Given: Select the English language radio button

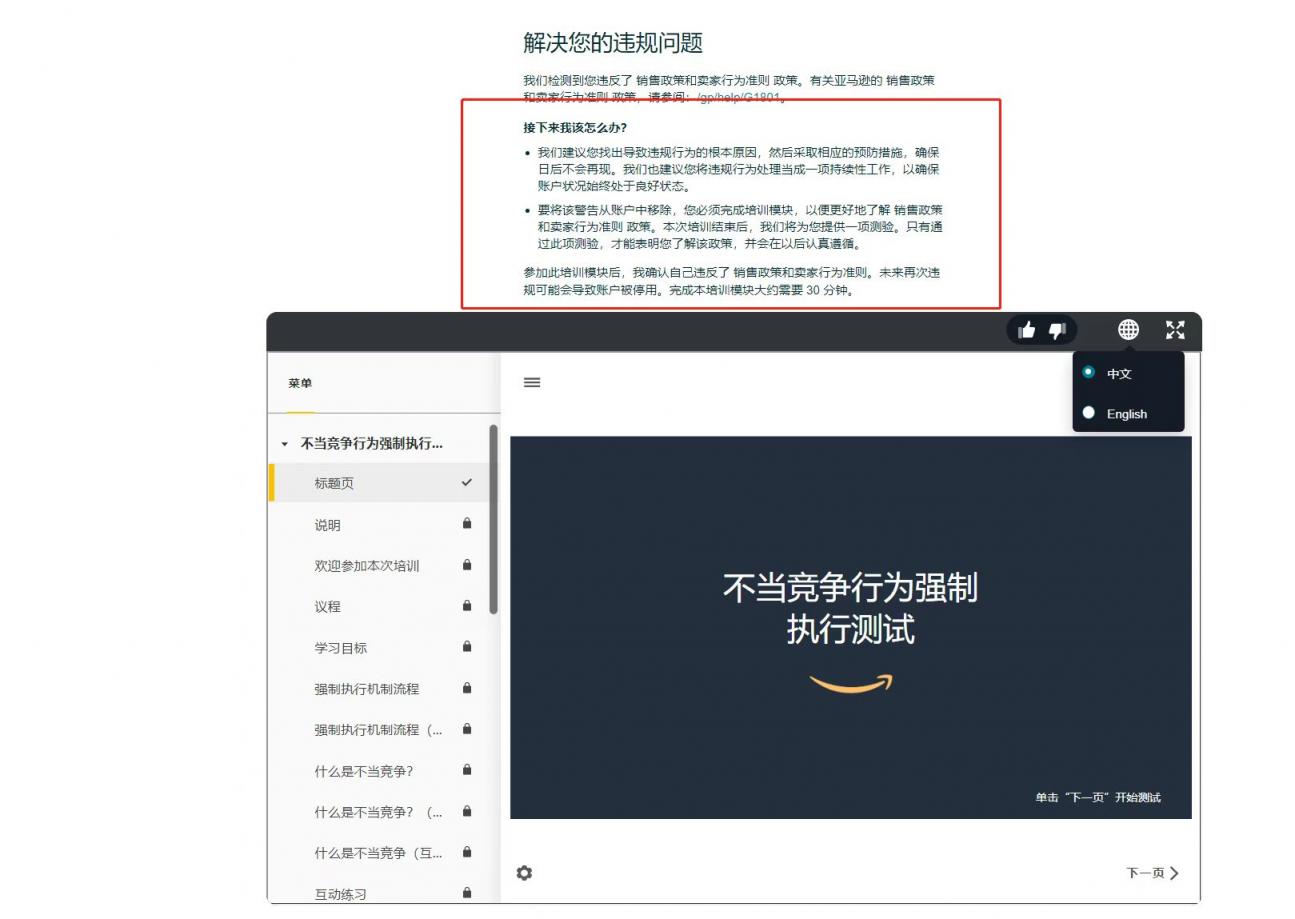Looking at the screenshot, I should [1091, 413].
